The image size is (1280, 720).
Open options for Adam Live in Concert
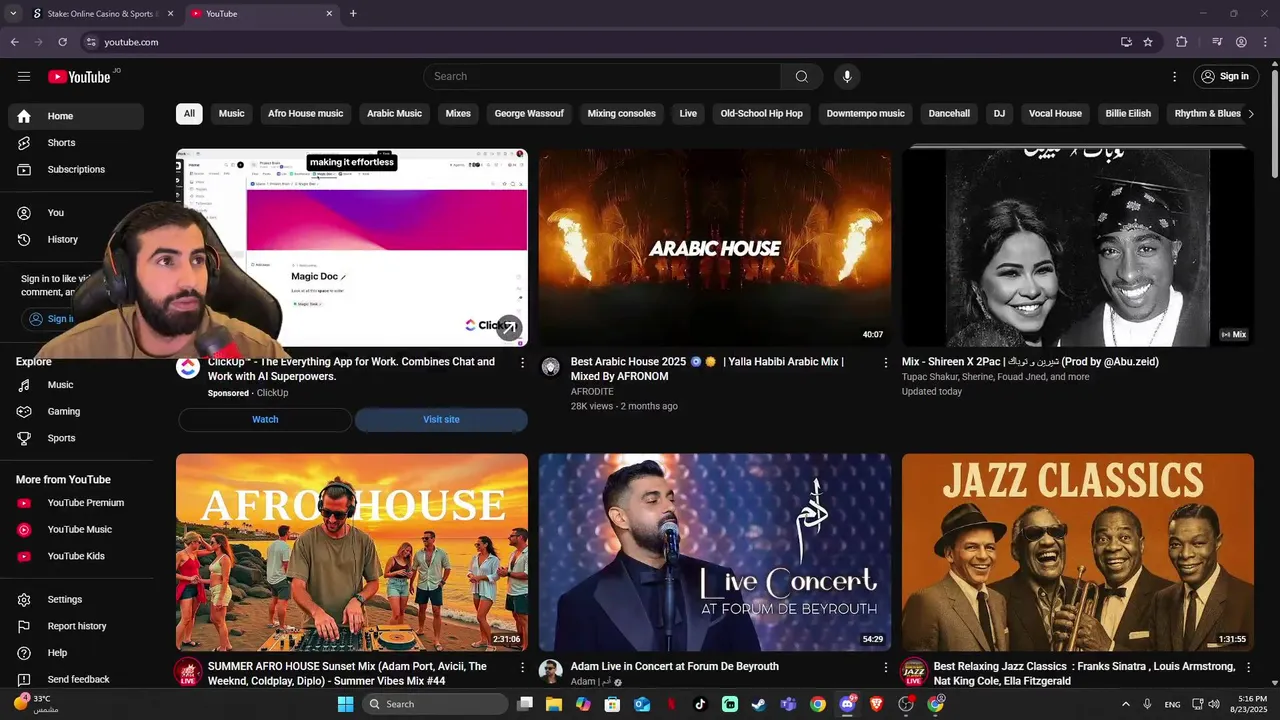point(885,667)
